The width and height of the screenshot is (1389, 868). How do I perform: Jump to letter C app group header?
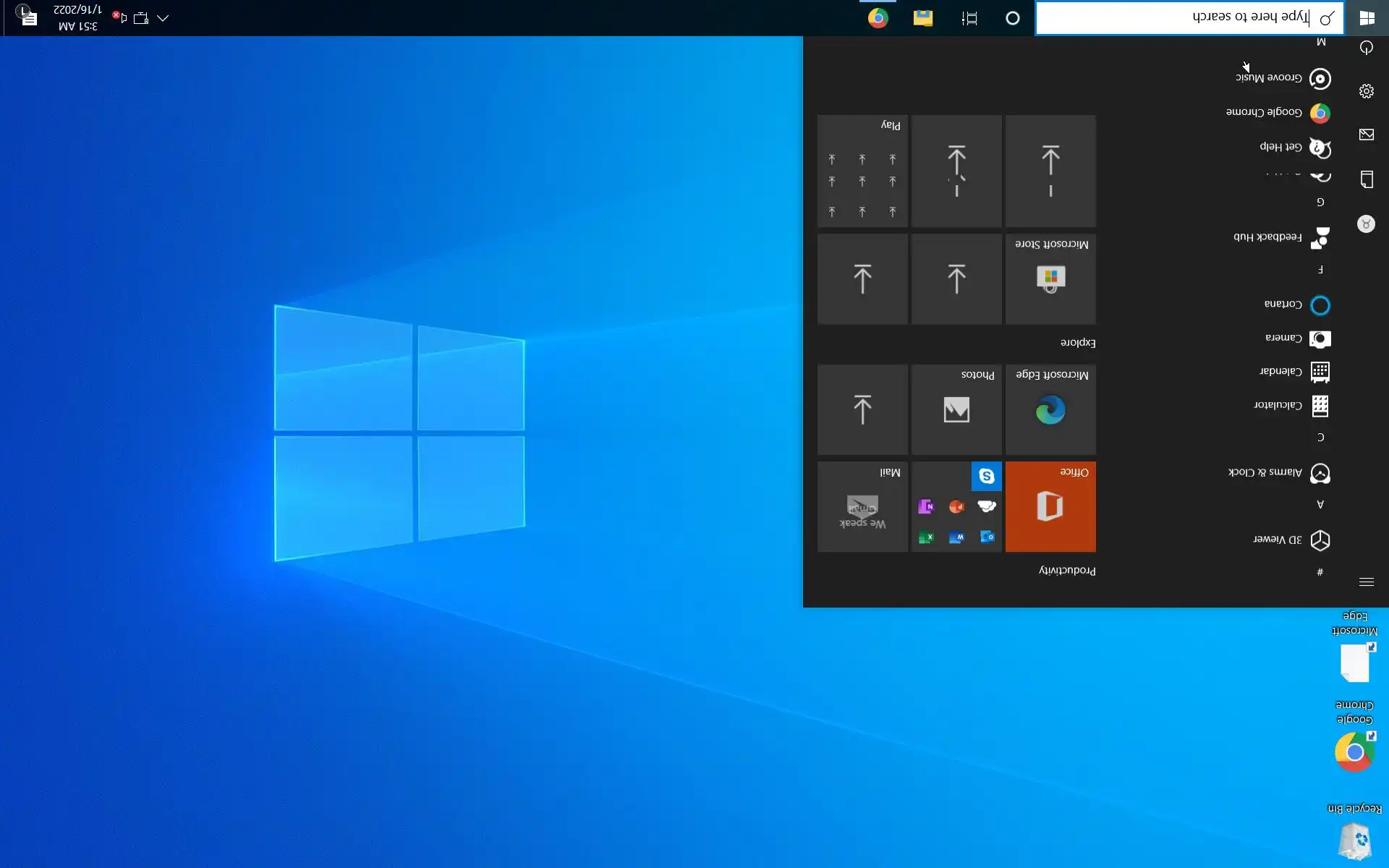(1320, 438)
